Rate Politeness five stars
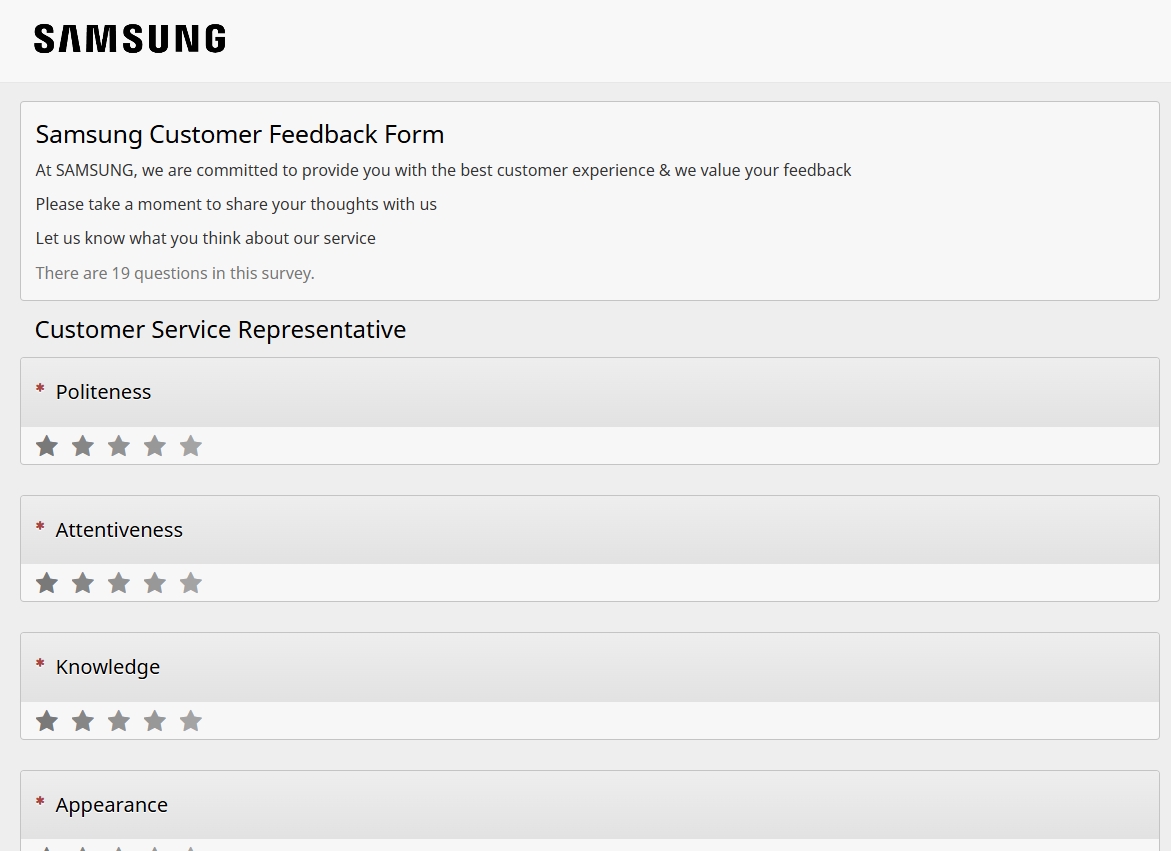 [191, 446]
